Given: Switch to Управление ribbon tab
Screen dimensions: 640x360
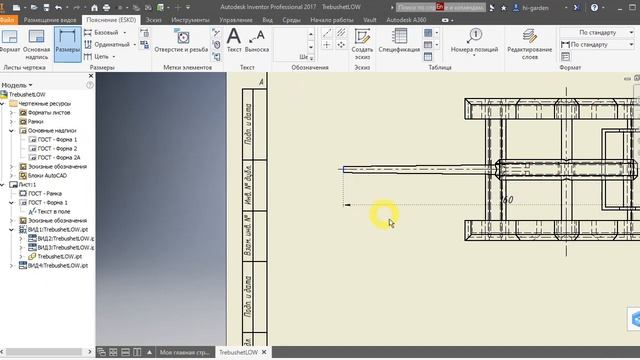Looking at the screenshot, I should pos(236,20).
